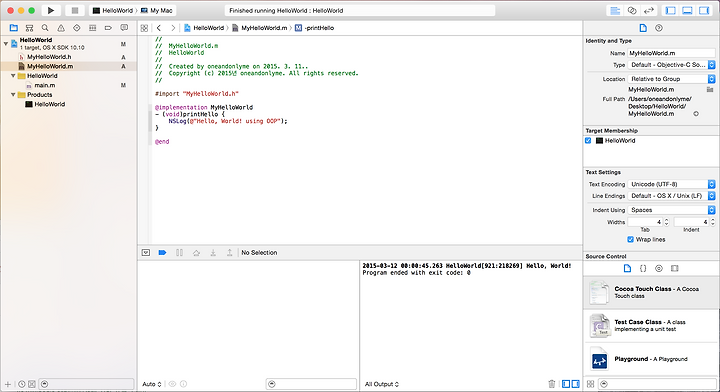Add a new file with plus button

click(x=8, y=384)
